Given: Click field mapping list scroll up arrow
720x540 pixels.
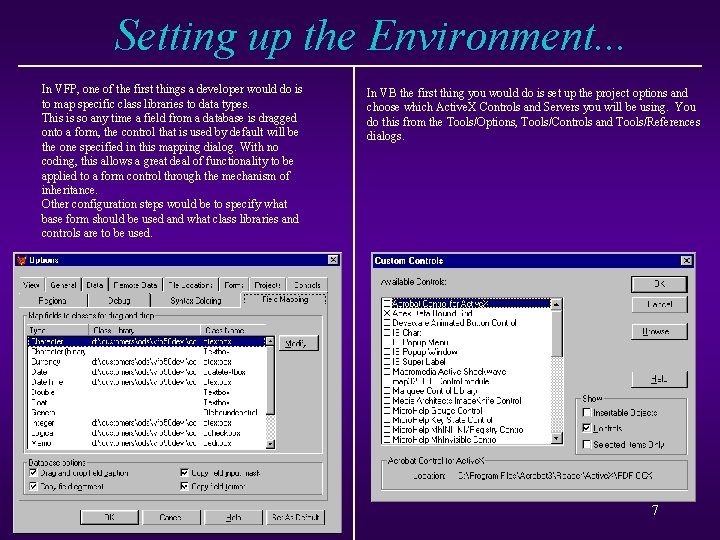Looking at the screenshot, I should 270,341.
